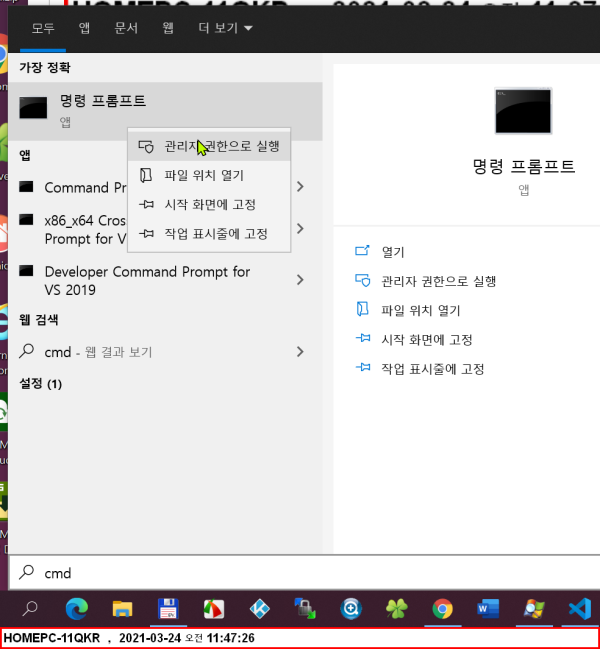Viewport: 600px width, 649px height.
Task: Click Developer Command Prompt's small black icon
Action: (x=26, y=271)
